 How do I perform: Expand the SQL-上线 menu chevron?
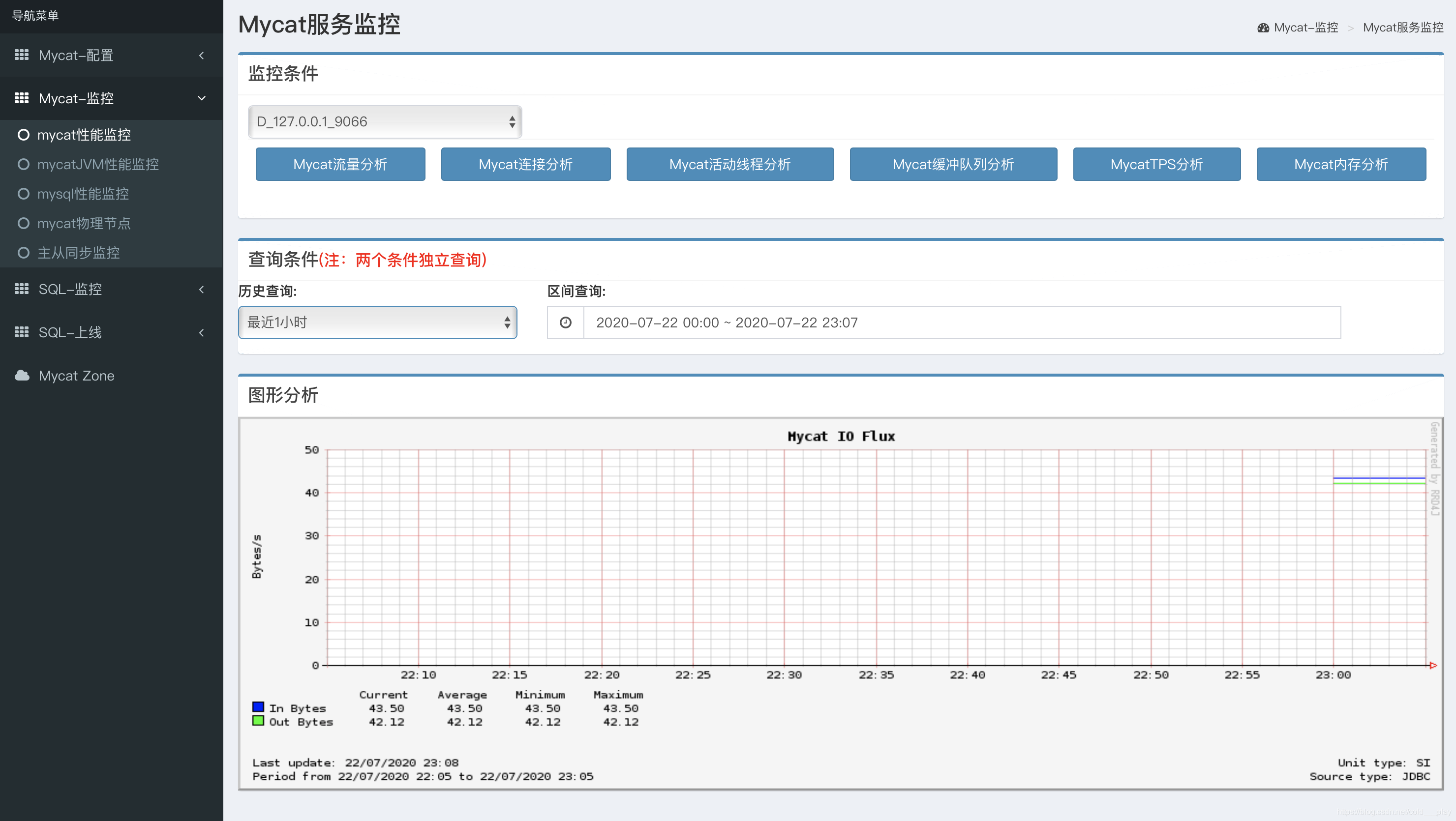pos(201,332)
